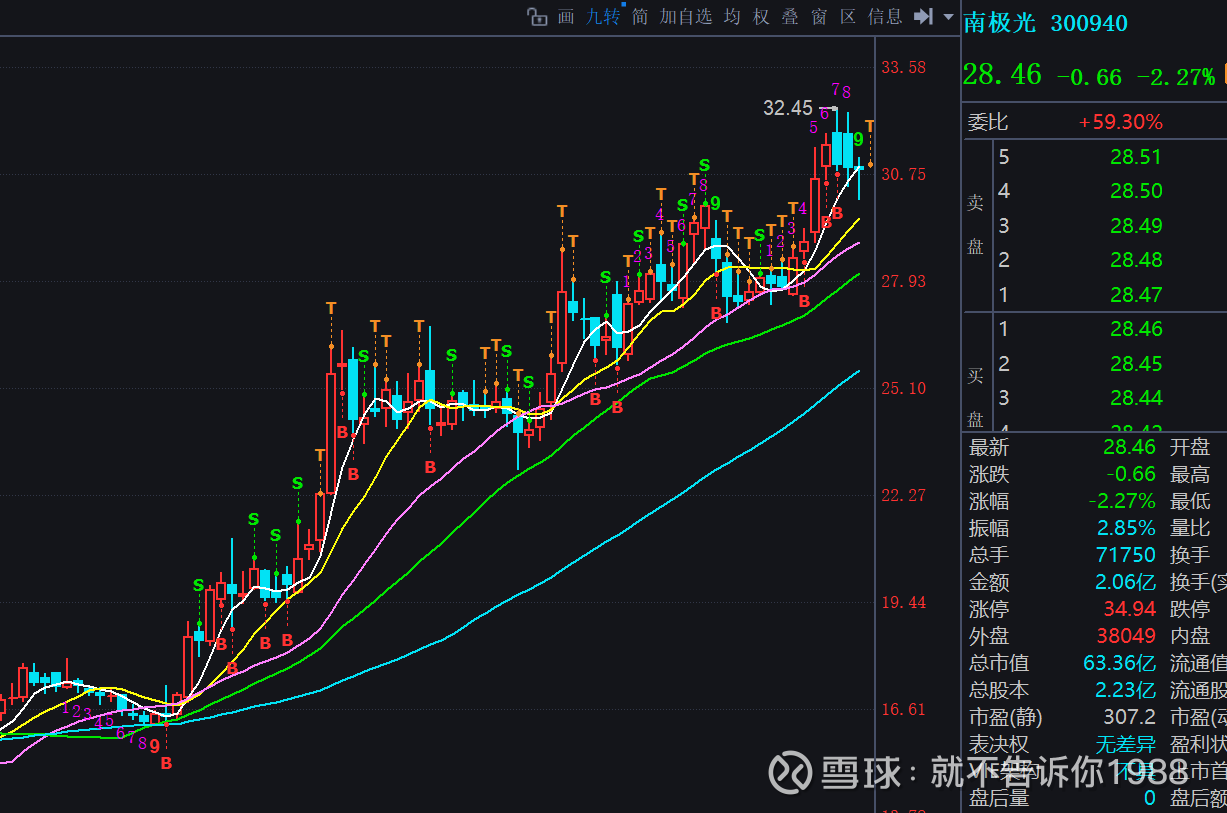The width and height of the screenshot is (1227, 813).
Task: Click the 涨幅 value -2.27% in details
Action: [1122, 501]
